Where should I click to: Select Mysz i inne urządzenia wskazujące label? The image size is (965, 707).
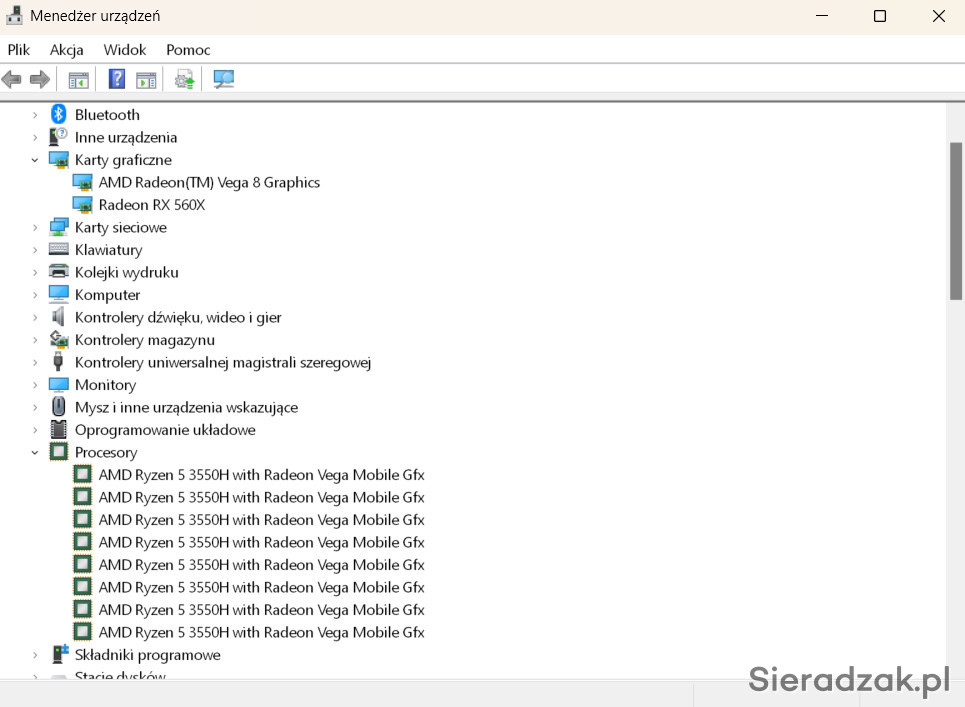coord(186,407)
